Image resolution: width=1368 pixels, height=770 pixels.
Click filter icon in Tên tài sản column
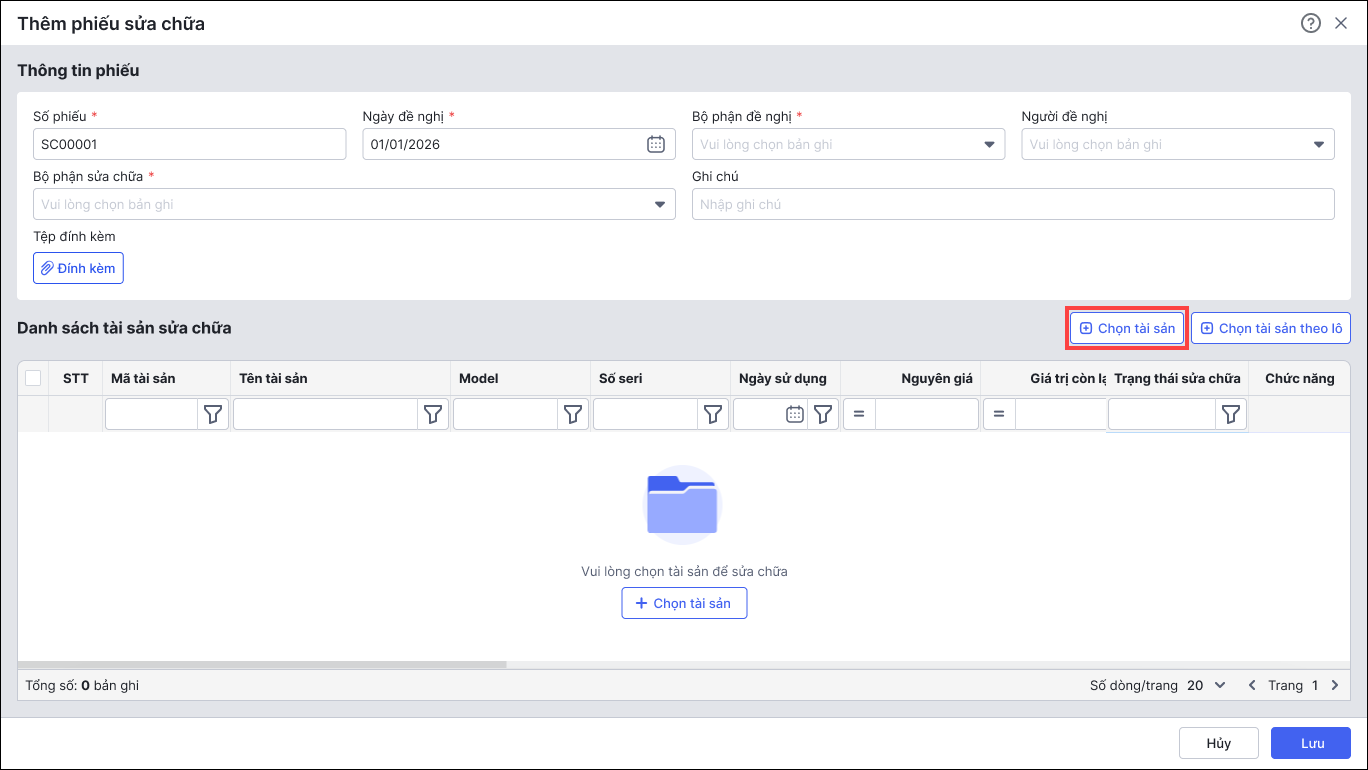point(433,414)
